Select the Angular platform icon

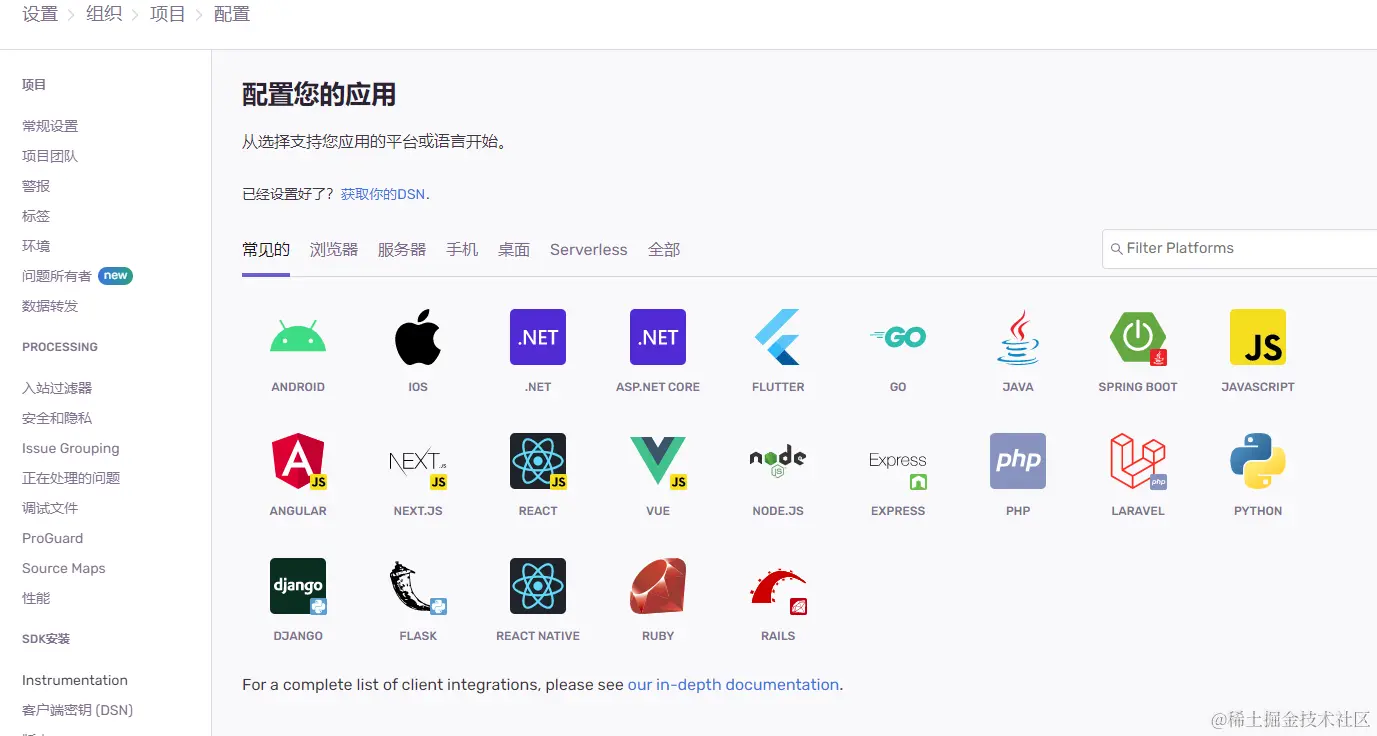click(x=298, y=461)
